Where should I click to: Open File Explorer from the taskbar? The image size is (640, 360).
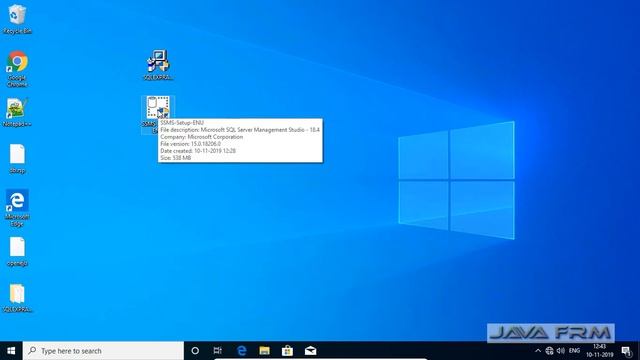pos(264,351)
